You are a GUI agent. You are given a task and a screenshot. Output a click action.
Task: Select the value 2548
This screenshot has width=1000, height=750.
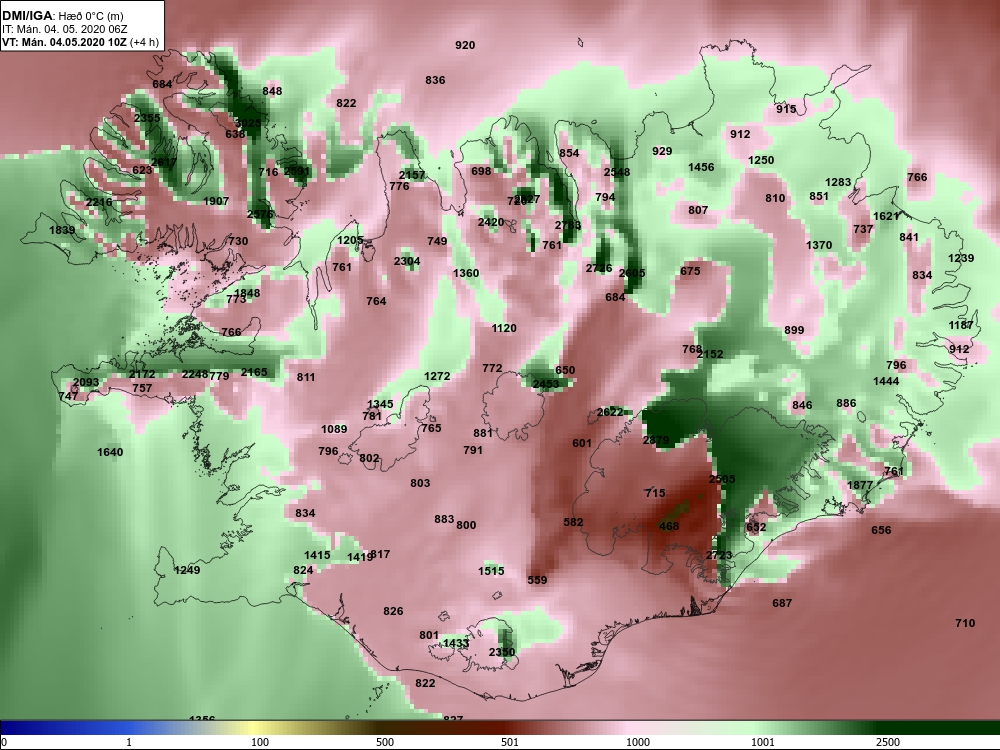[617, 172]
